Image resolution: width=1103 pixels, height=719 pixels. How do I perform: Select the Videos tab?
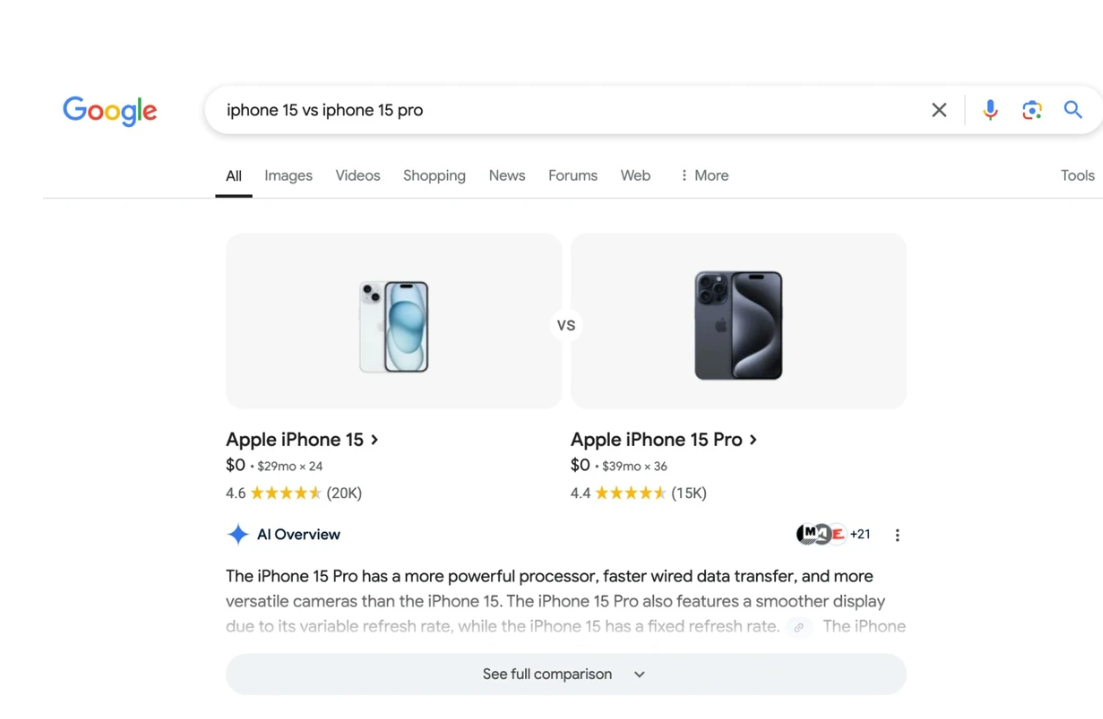coord(357,175)
